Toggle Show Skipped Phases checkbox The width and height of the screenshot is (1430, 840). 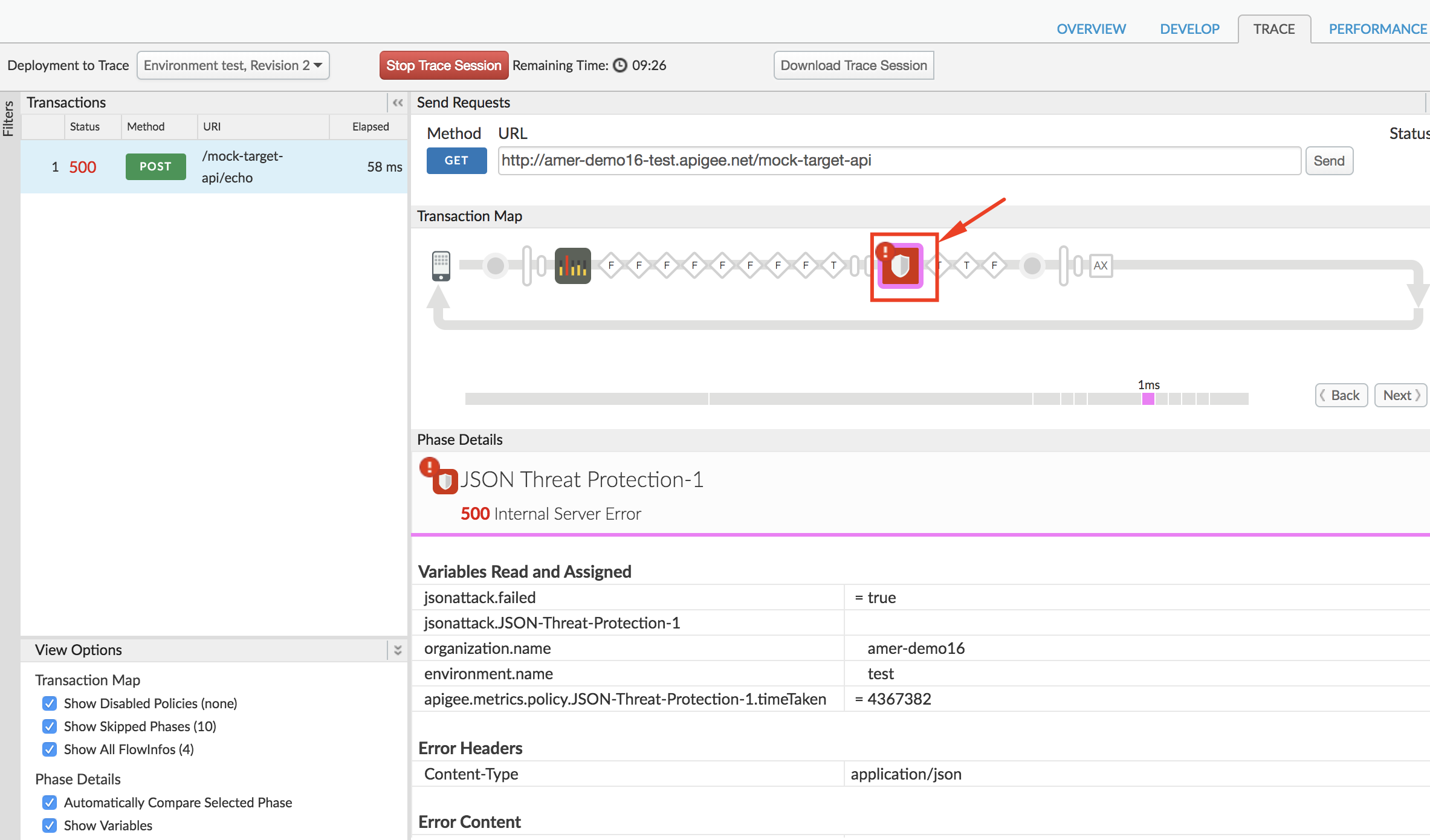click(50, 726)
